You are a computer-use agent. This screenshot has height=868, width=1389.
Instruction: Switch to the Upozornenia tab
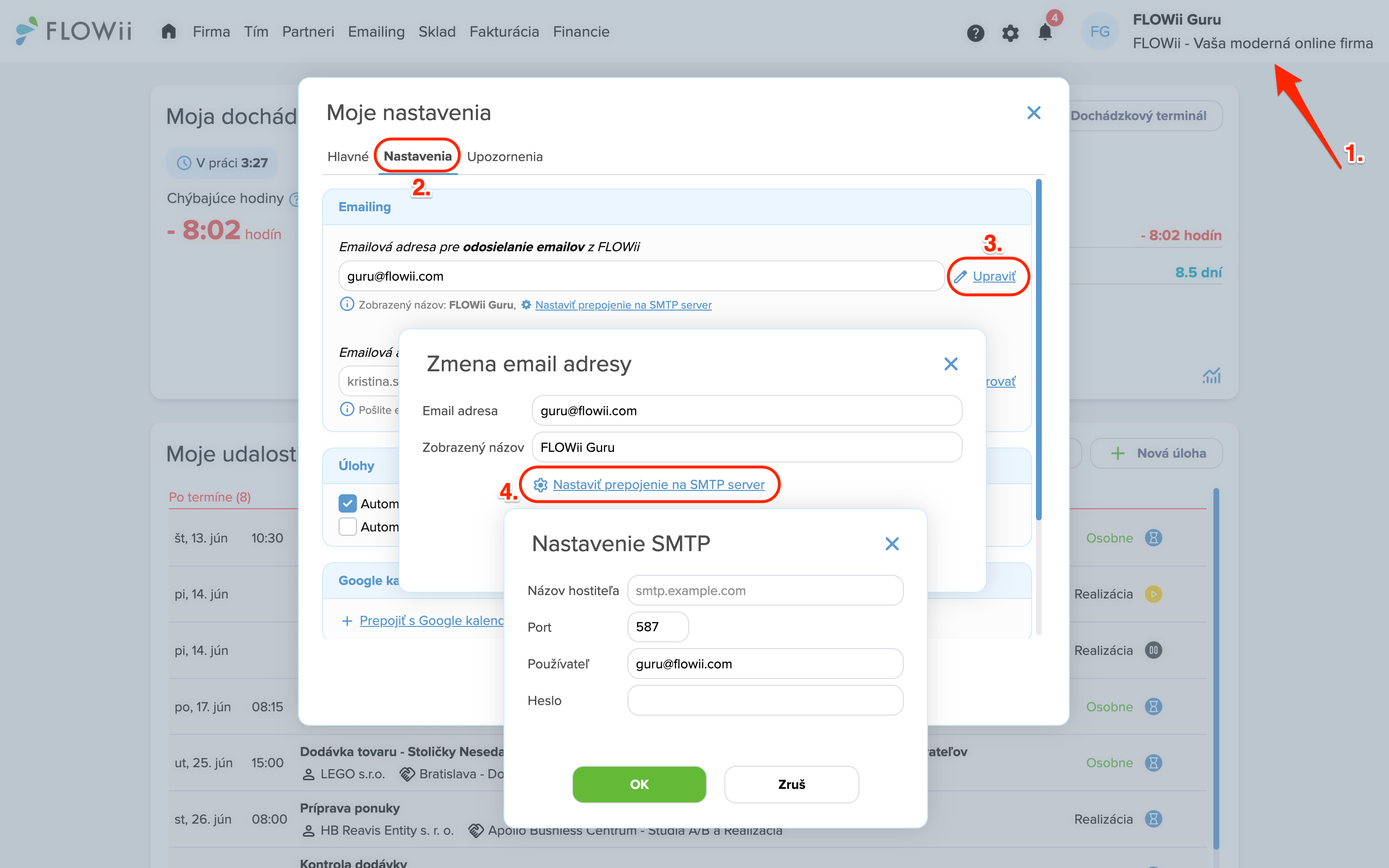click(x=504, y=157)
